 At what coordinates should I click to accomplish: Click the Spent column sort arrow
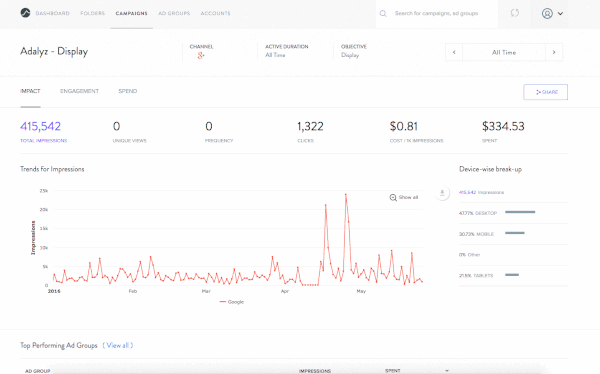(x=447, y=371)
